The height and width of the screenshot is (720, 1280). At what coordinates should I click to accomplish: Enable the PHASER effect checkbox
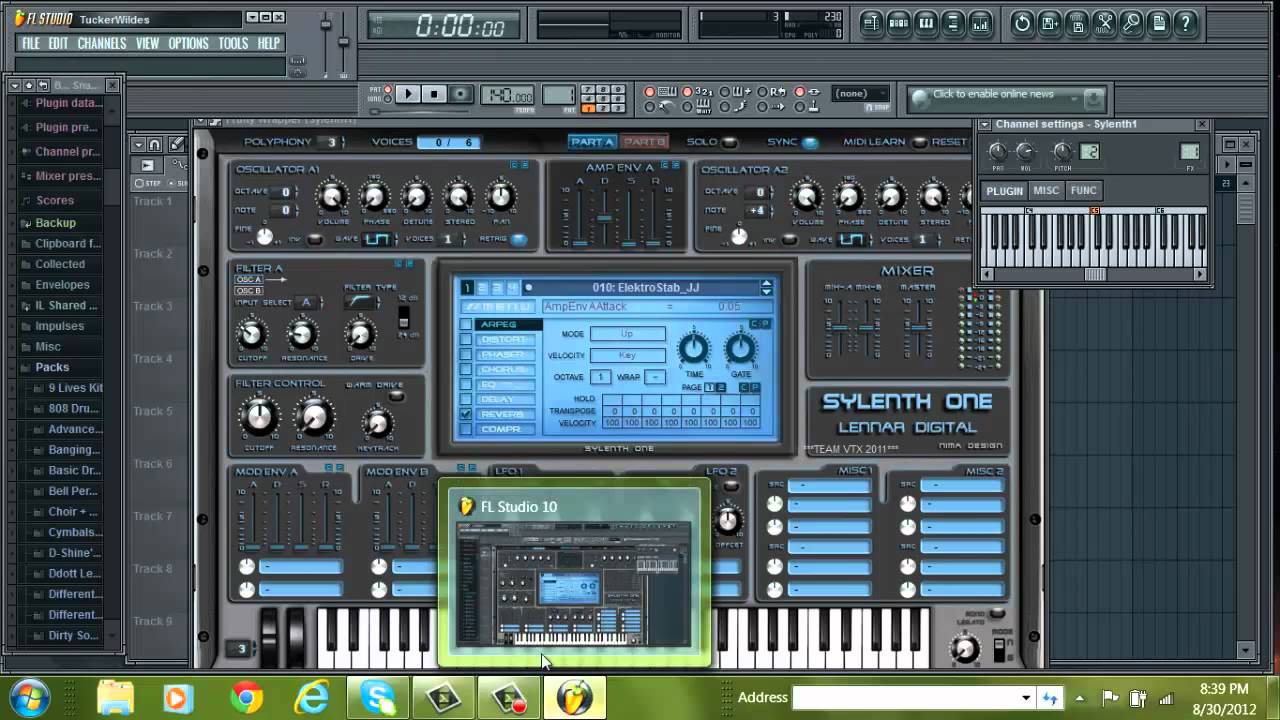(x=466, y=354)
